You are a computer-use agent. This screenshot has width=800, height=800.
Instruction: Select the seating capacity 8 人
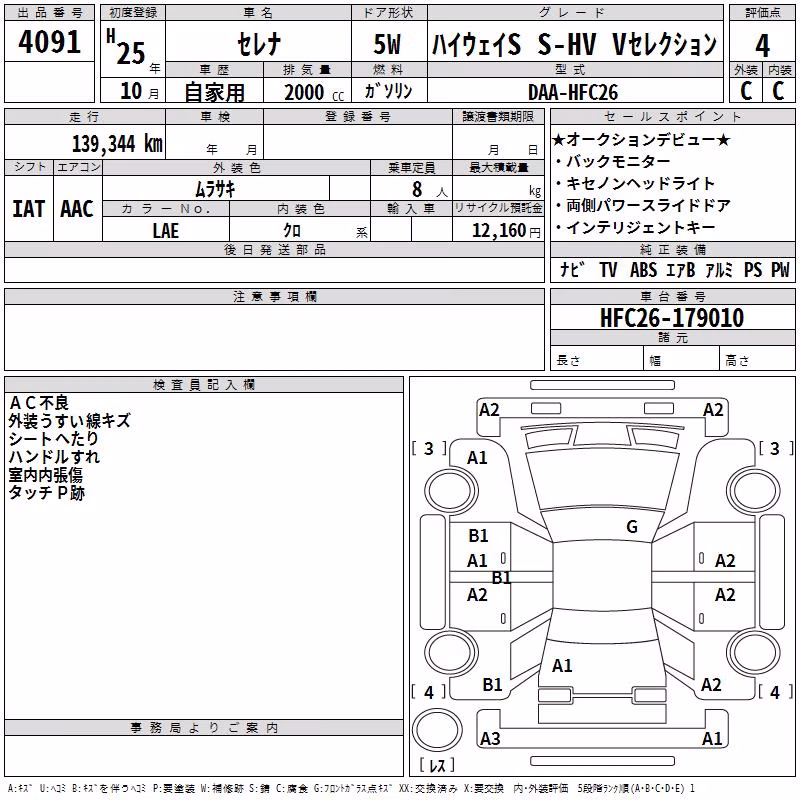click(x=430, y=189)
